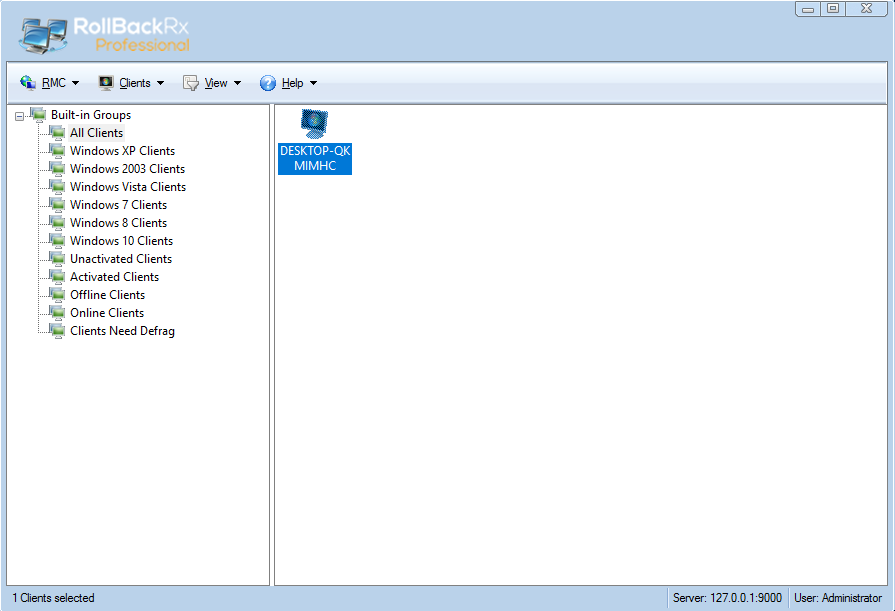Show Online Clients group
Viewport: 895px width, 611px height.
[106, 313]
